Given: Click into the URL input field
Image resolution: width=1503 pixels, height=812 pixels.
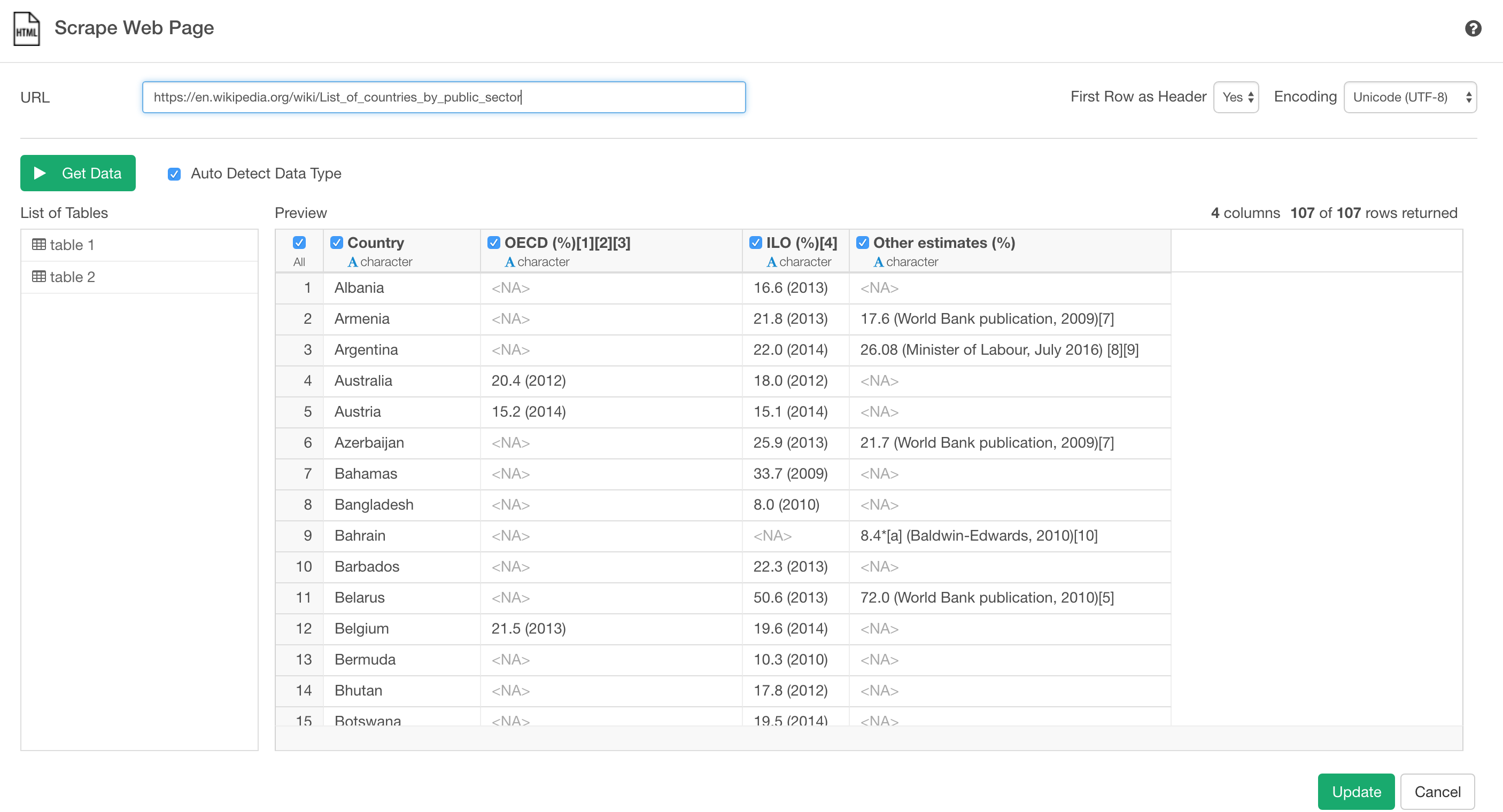Looking at the screenshot, I should 444,97.
